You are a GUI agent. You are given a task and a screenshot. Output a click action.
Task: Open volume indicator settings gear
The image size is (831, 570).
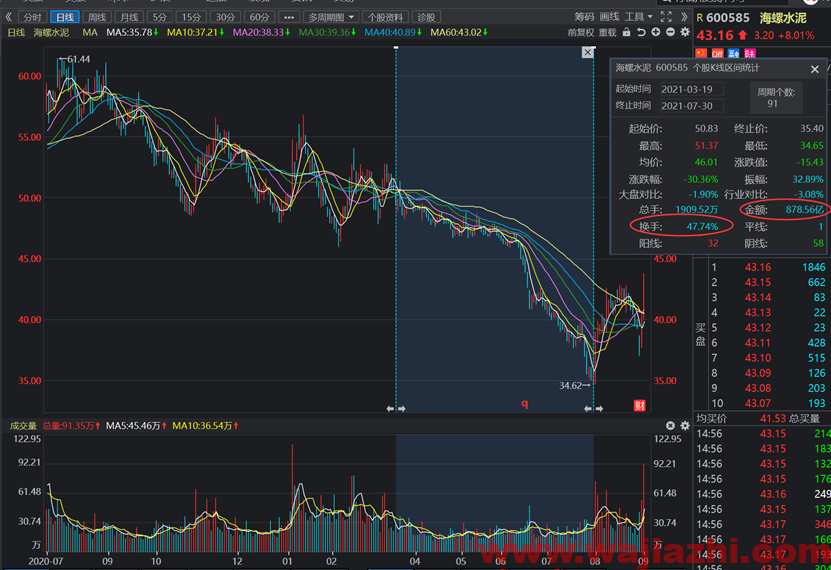pyautogui.click(x=685, y=425)
